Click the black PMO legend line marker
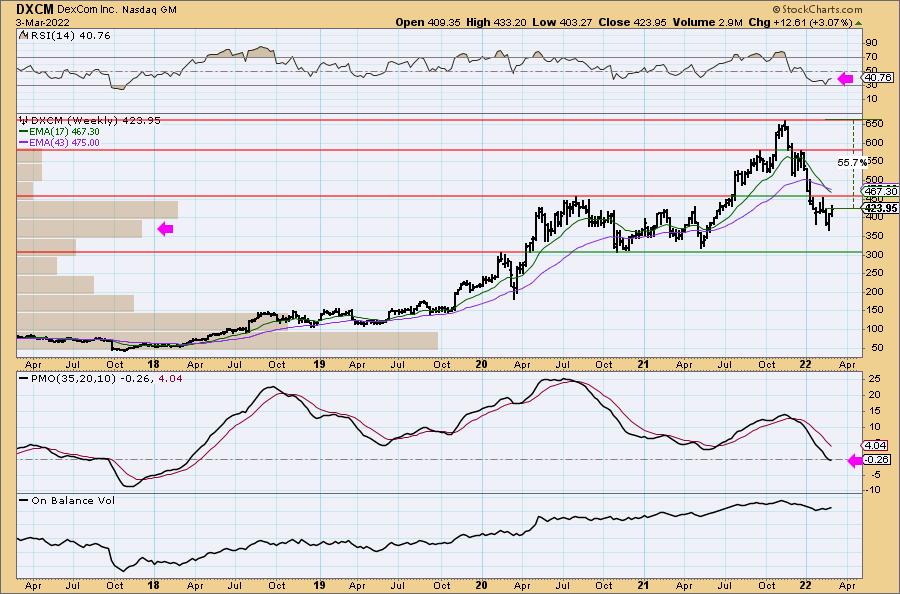The width and height of the screenshot is (900, 594). point(24,379)
